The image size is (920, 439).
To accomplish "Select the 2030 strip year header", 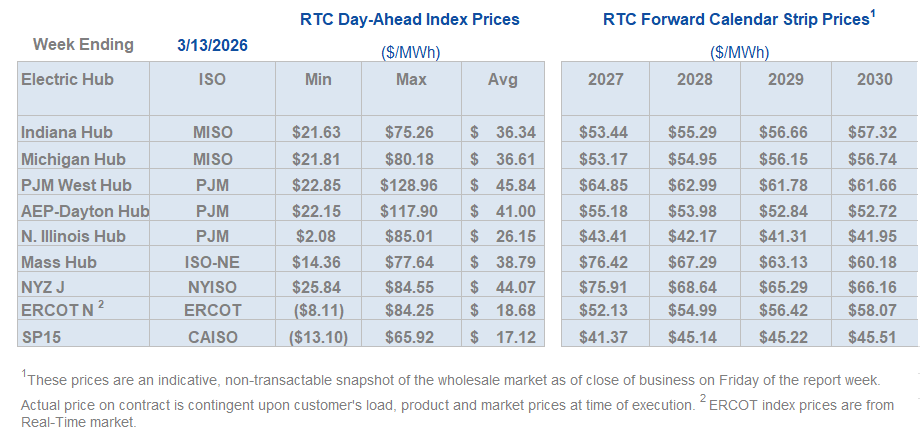I will tap(875, 79).
